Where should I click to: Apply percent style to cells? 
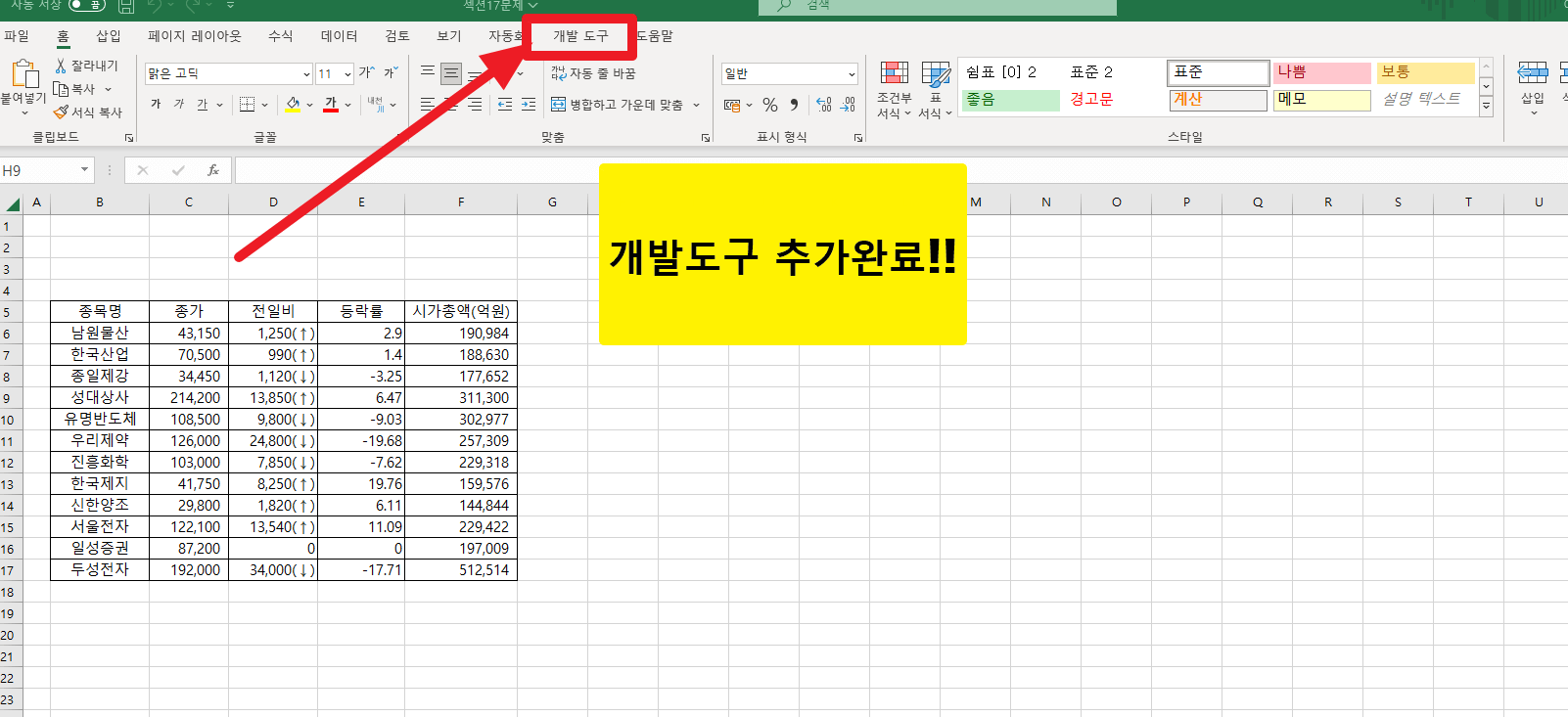point(770,105)
